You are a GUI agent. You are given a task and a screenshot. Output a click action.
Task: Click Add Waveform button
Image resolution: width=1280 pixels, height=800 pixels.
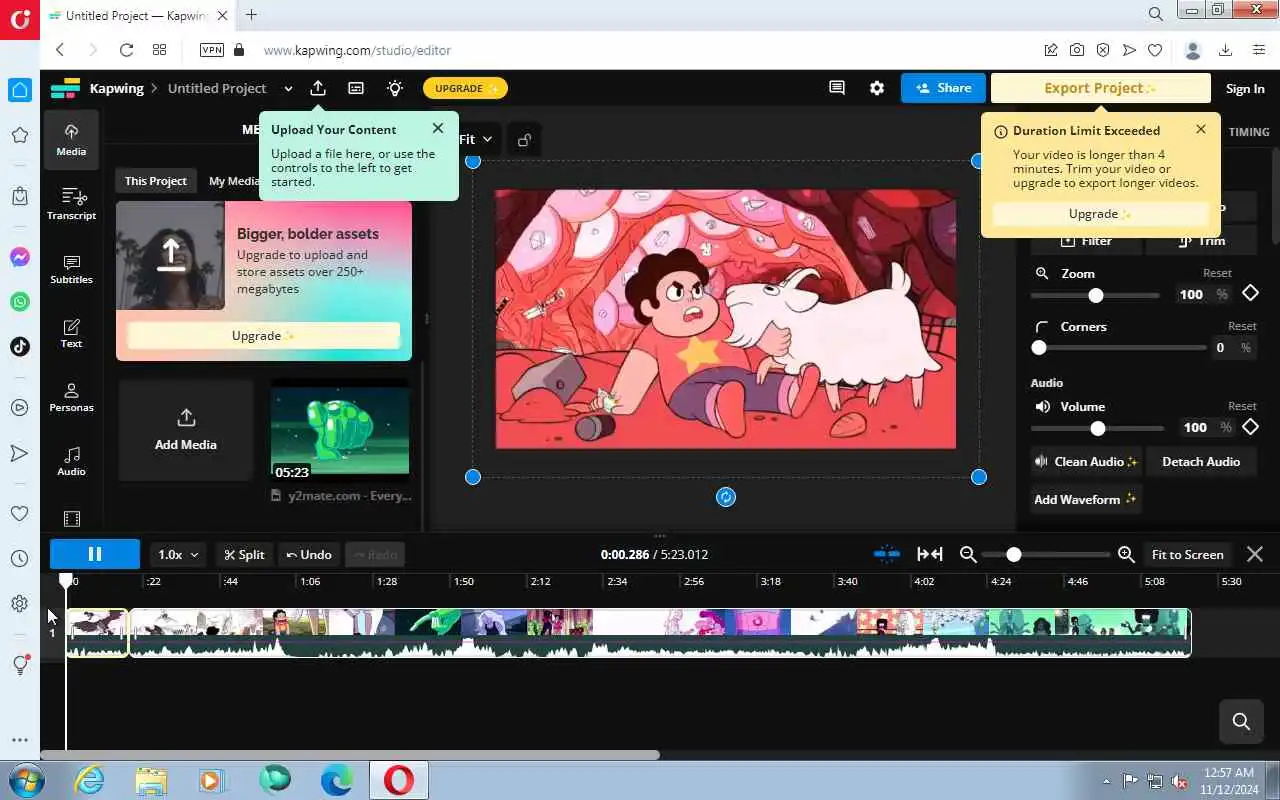[x=1086, y=499]
